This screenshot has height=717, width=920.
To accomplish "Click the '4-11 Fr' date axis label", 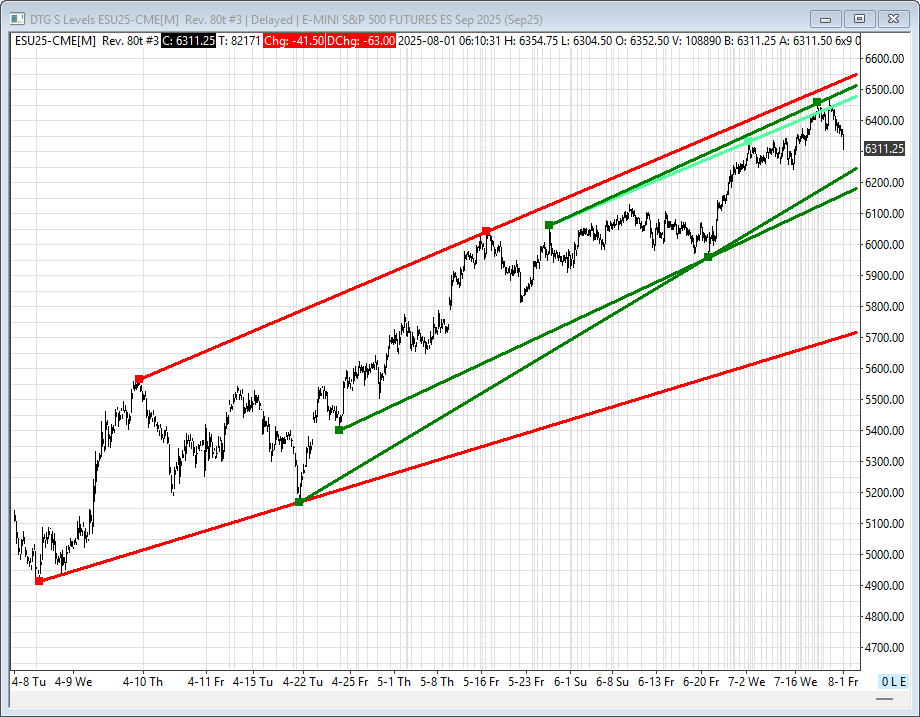I will pyautogui.click(x=206, y=682).
